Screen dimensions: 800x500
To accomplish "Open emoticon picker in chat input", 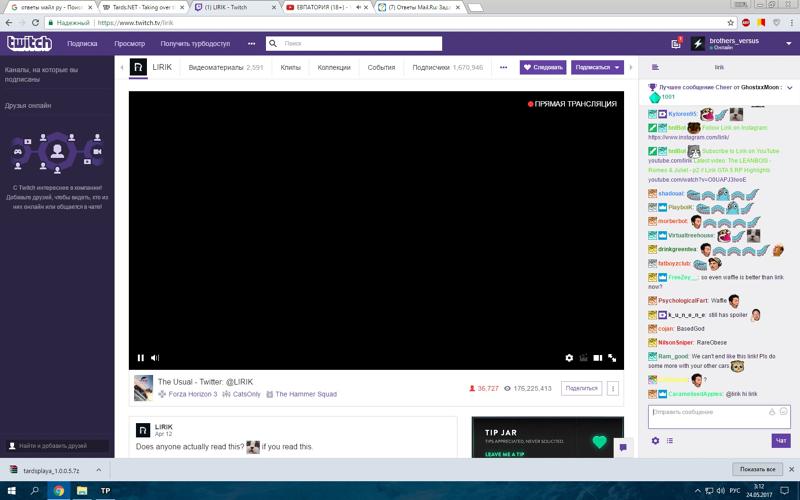I will [783, 412].
